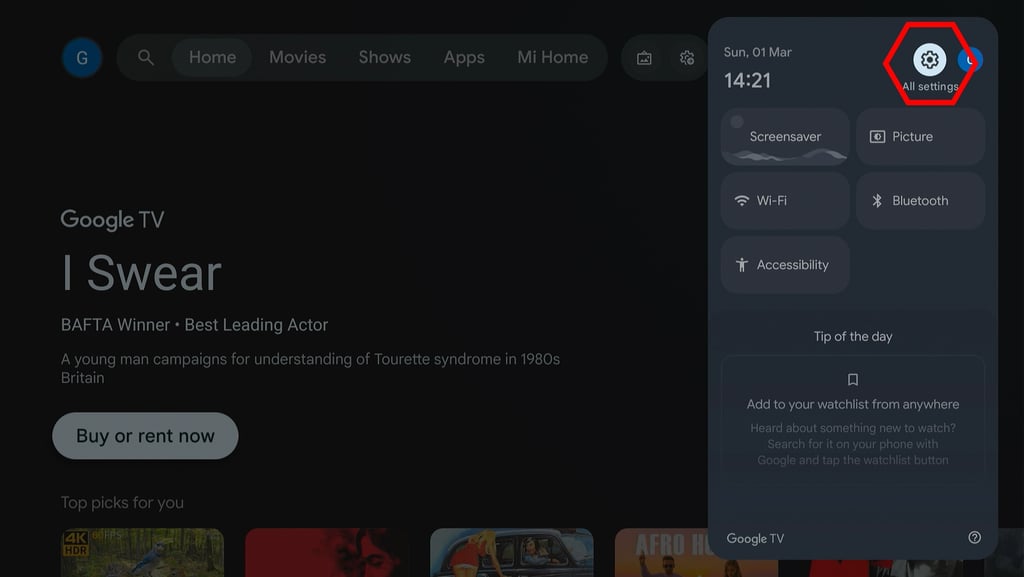Click the Tip of the day heading
The width and height of the screenshot is (1024, 577).
click(852, 336)
